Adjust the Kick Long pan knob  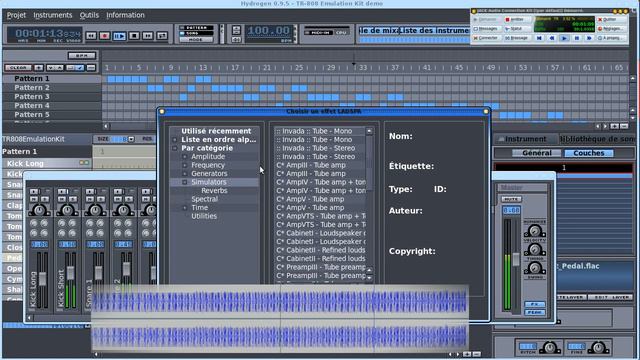[39, 210]
